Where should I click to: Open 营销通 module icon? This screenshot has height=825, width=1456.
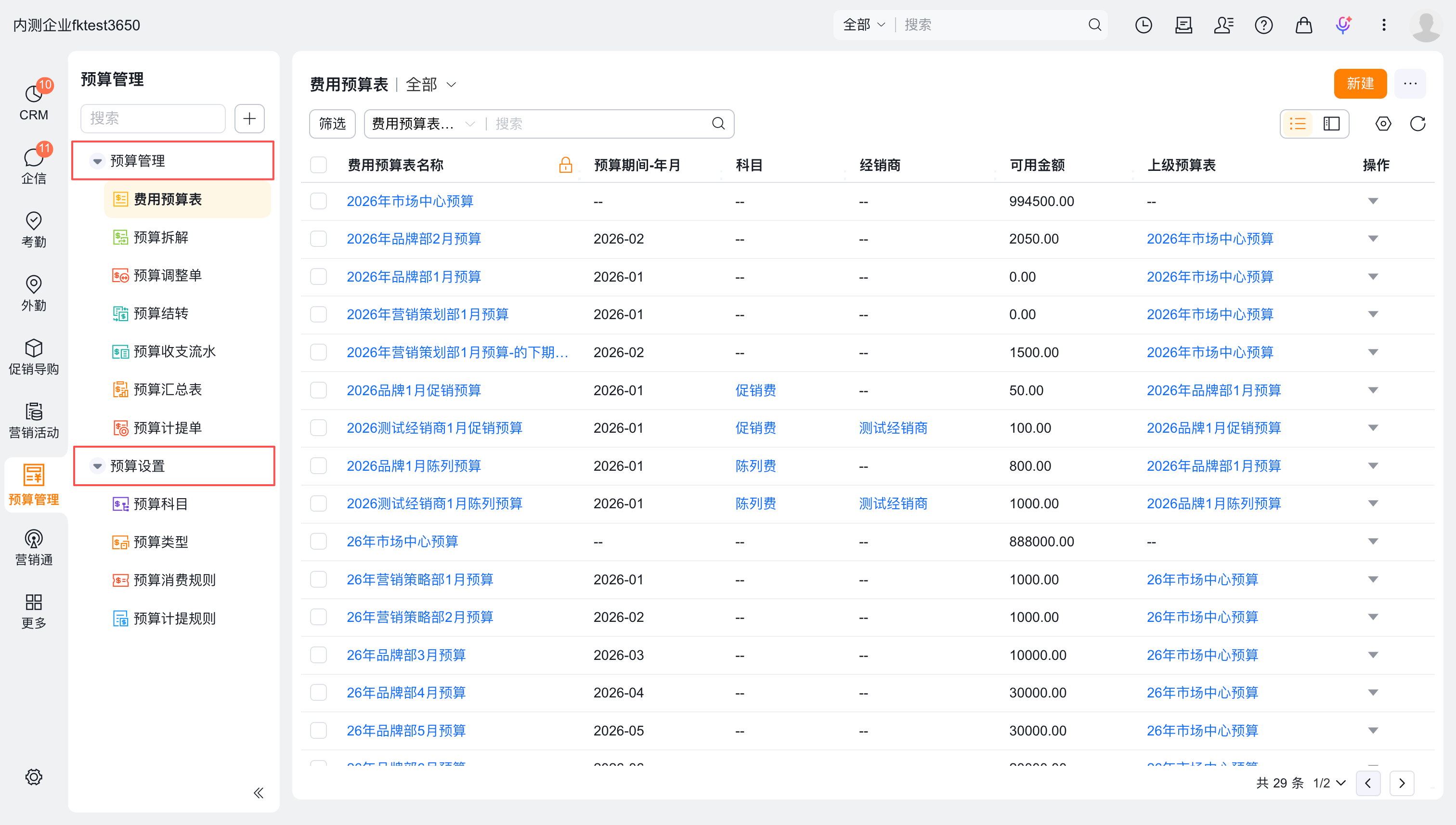[33, 547]
